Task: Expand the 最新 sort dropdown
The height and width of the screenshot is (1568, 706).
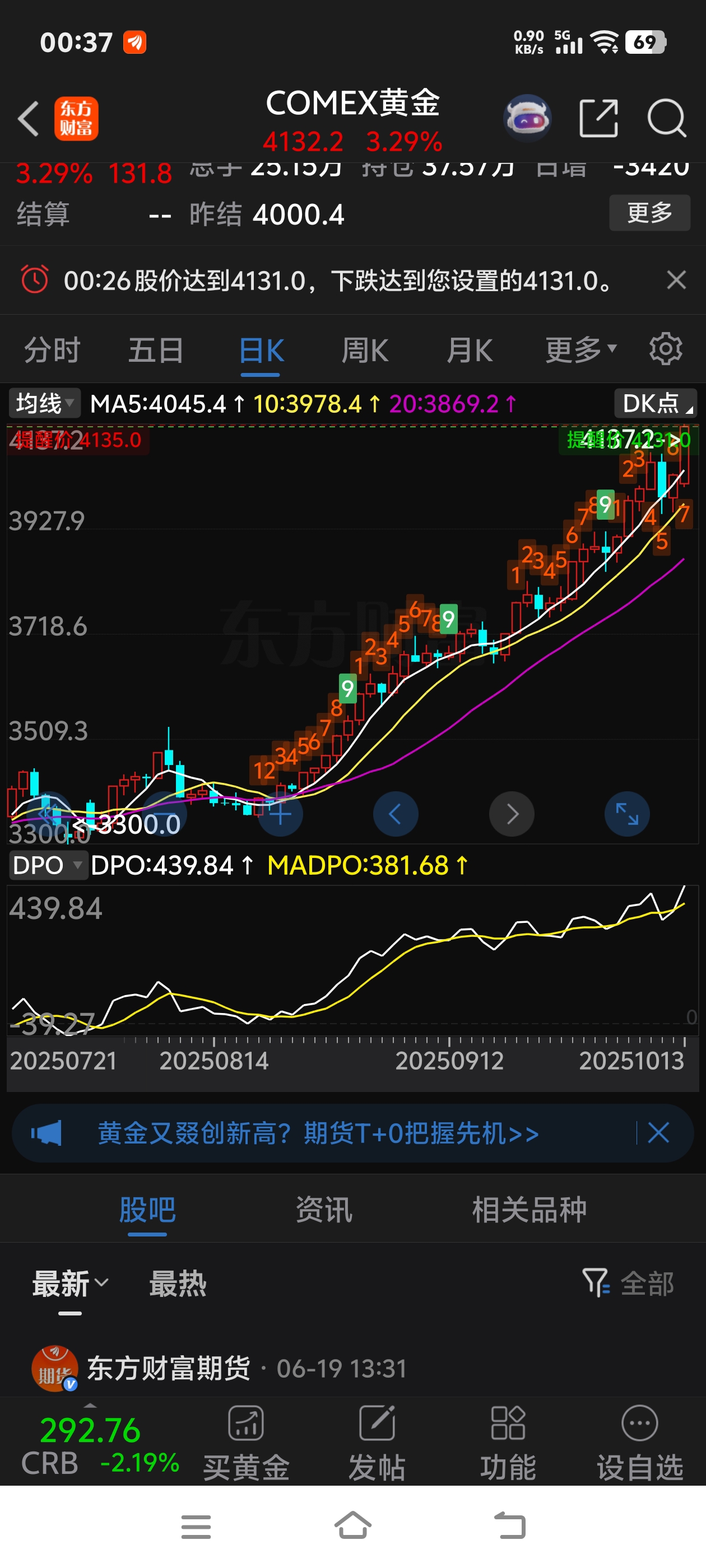Action: pos(70,1283)
